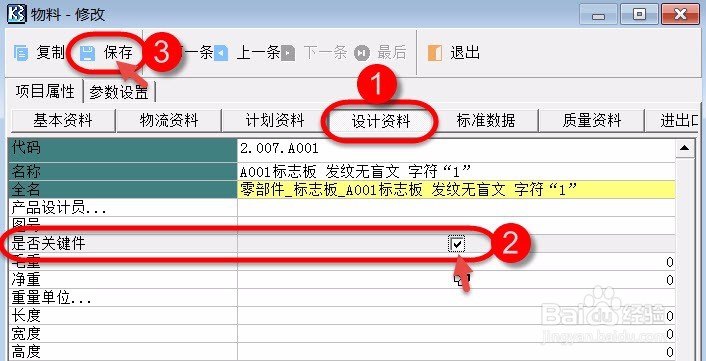Click the scrollbar up arrow
The height and width of the screenshot is (361, 706).
(x=685, y=148)
